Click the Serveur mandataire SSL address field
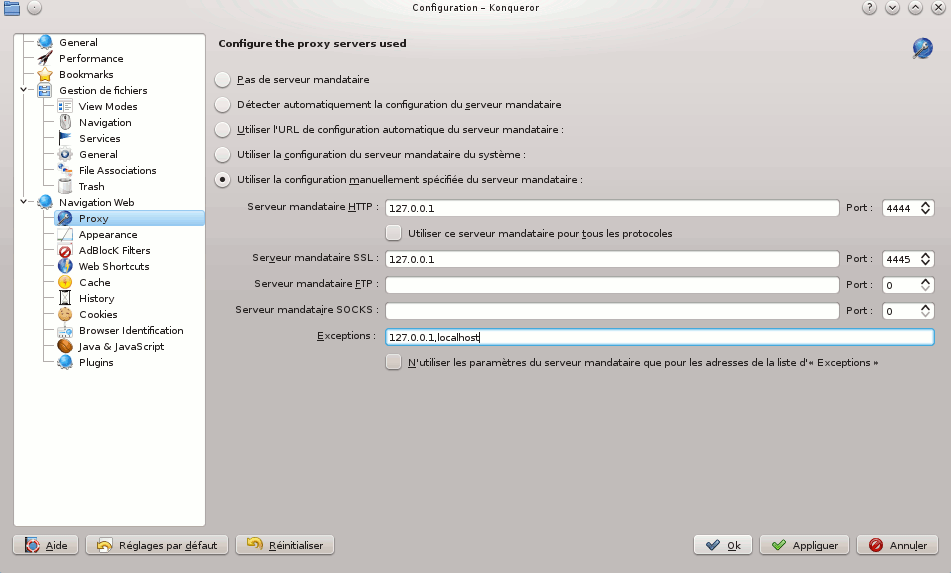951x573 pixels. 612,259
